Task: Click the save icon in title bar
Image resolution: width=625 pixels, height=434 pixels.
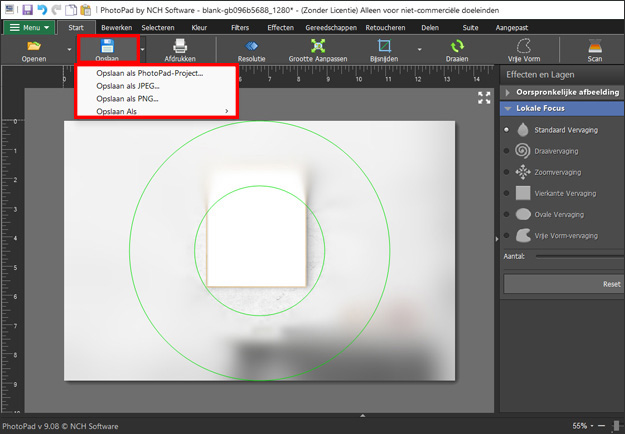Action: tap(28, 10)
